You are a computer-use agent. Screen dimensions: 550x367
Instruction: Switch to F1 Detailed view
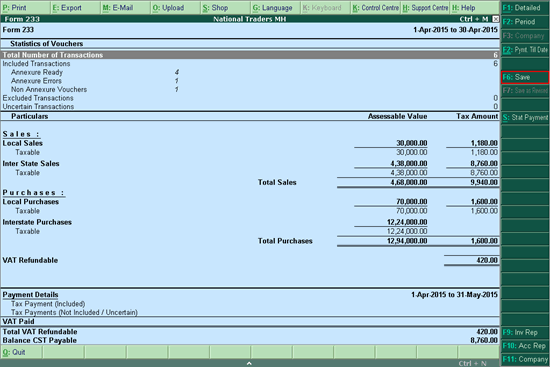(525, 8)
